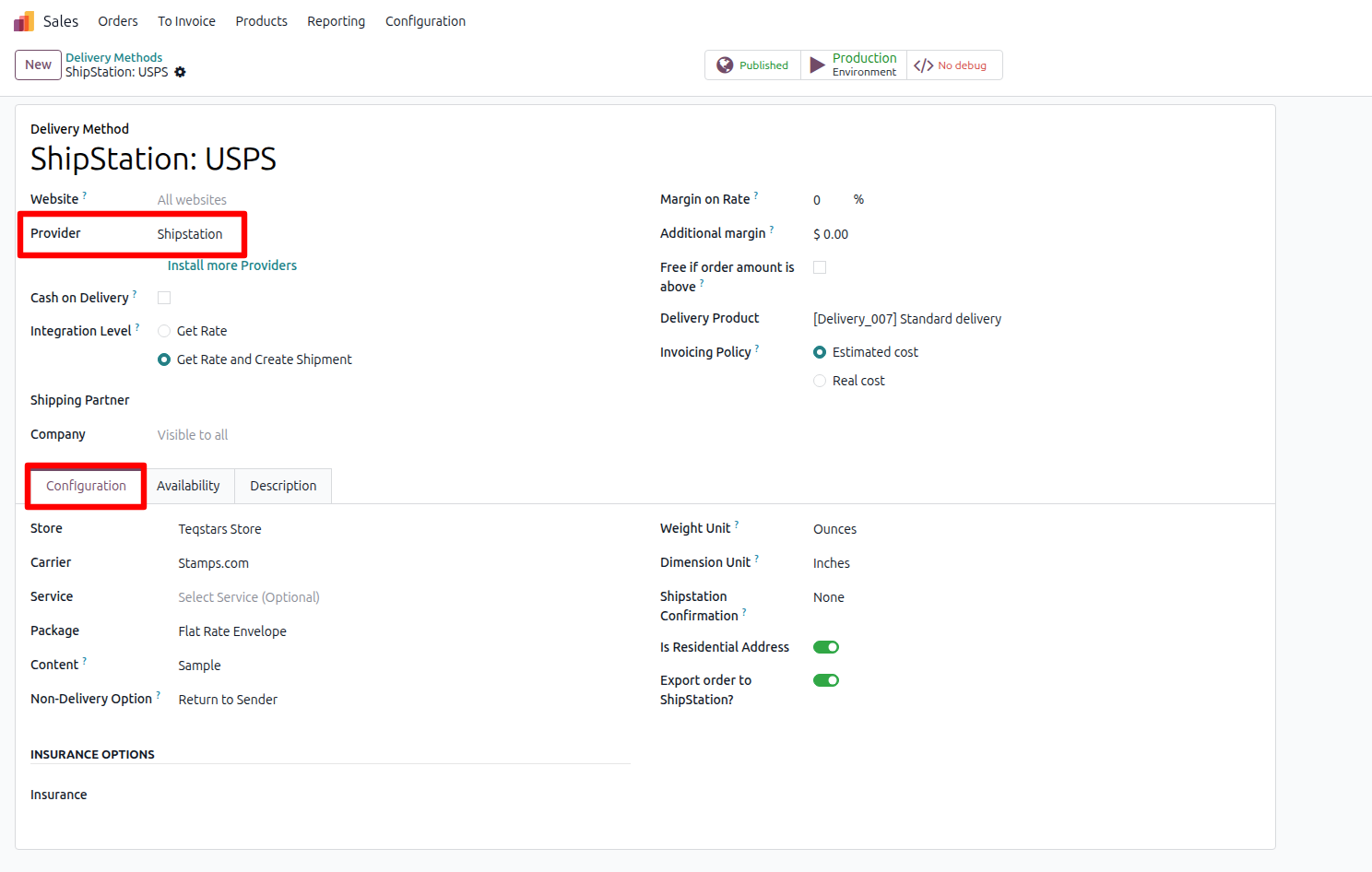Viewport: 1372px width, 872px height.
Task: Select Get Rate and Create Shipment option
Action: pyautogui.click(x=164, y=359)
